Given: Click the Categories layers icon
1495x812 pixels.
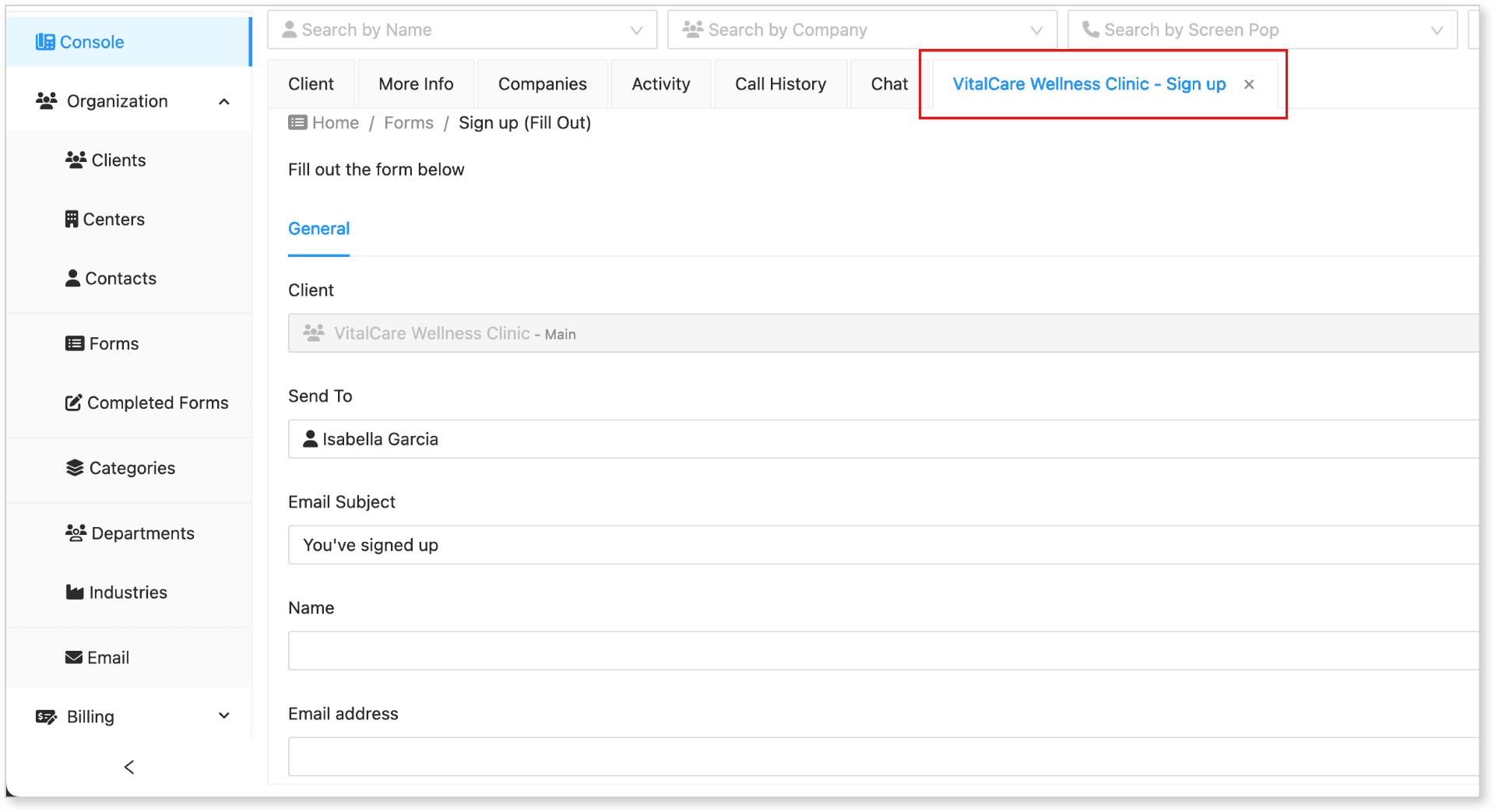Looking at the screenshot, I should coord(75,468).
